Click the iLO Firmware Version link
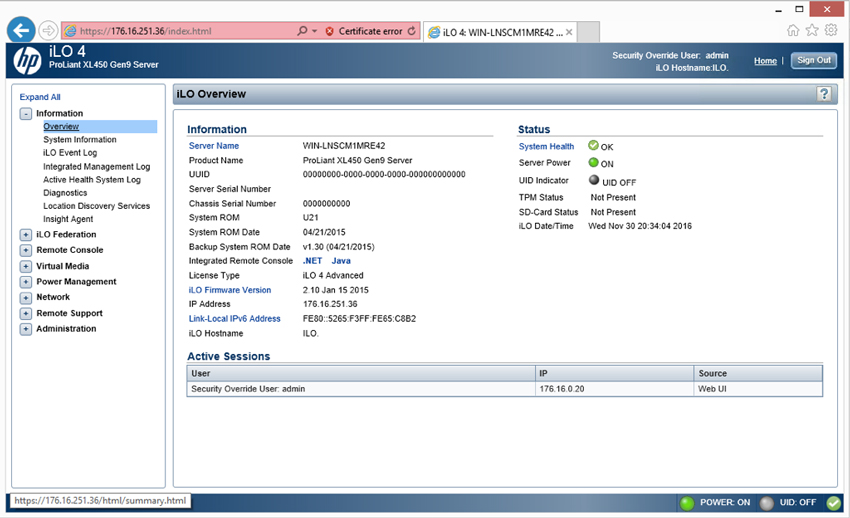The width and height of the screenshot is (850, 518). (230, 290)
